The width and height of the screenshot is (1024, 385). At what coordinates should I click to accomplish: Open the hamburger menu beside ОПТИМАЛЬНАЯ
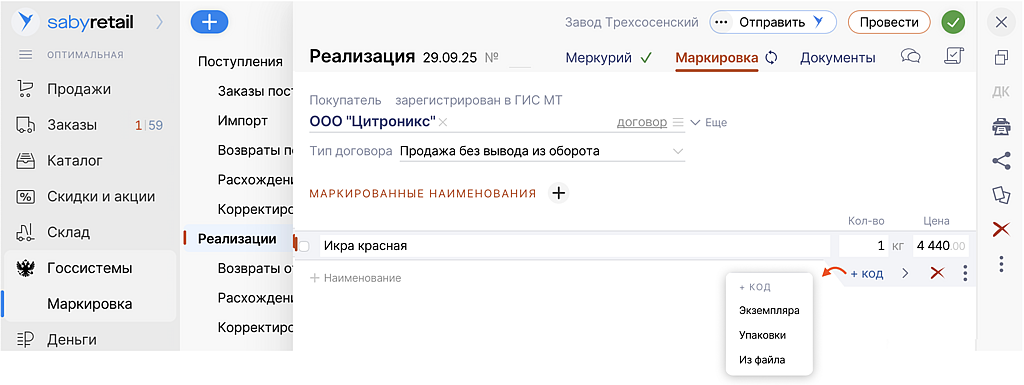(x=26, y=55)
